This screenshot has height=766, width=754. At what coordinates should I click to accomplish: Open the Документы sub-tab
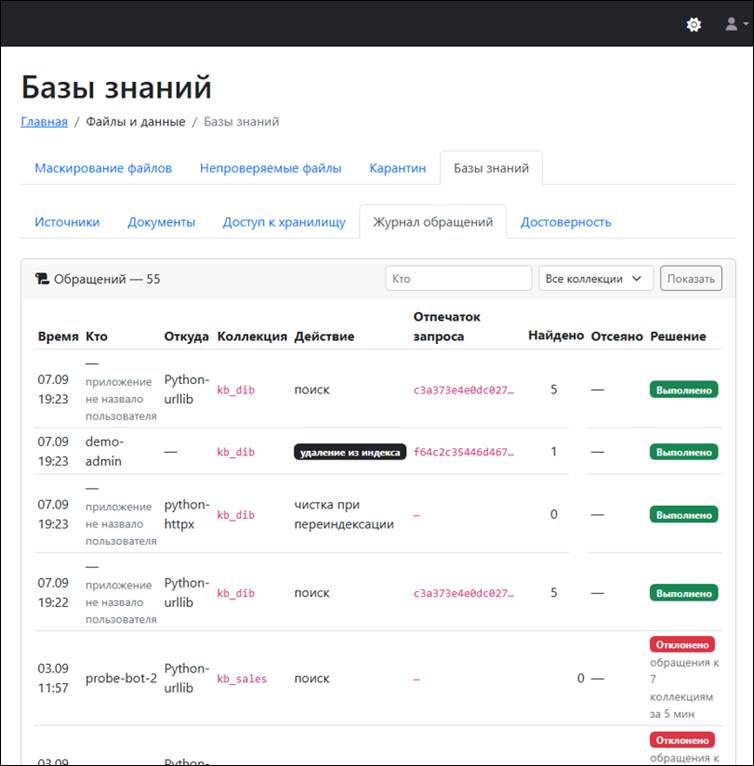[161, 222]
